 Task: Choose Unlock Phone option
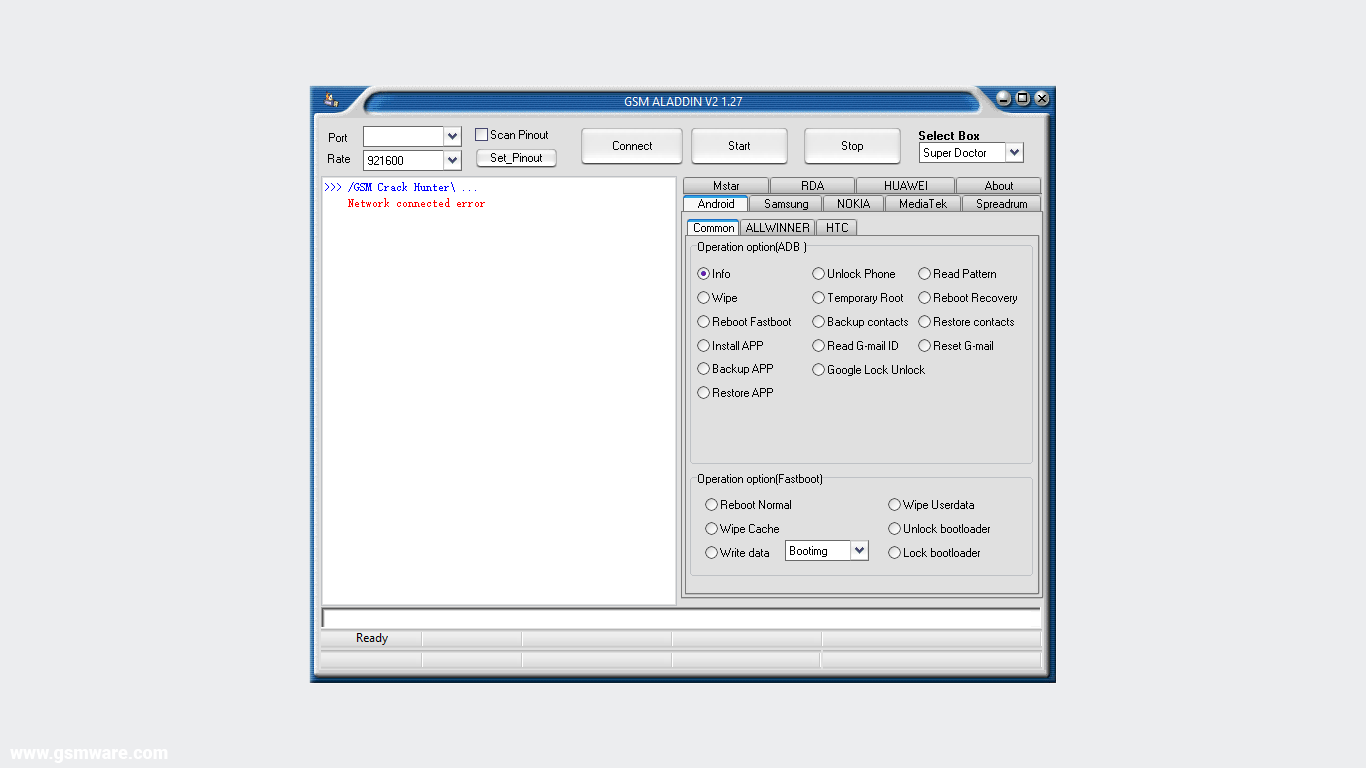click(x=818, y=273)
